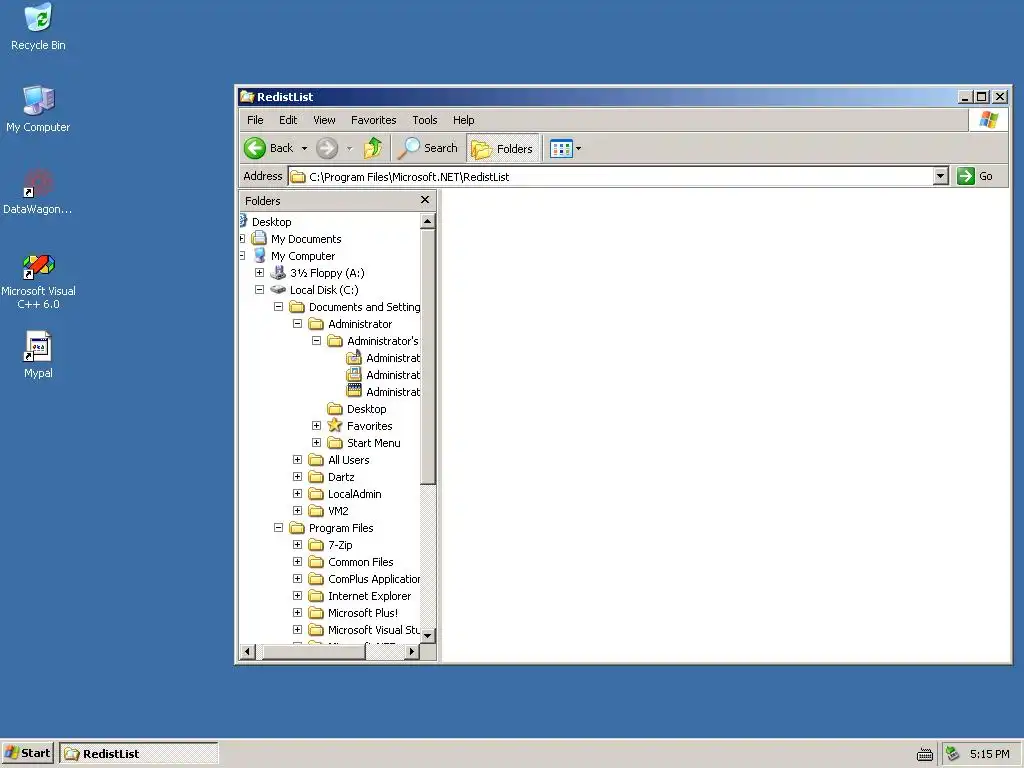This screenshot has width=1024, height=768.
Task: Open the Views toolbar icon
Action: [561, 148]
